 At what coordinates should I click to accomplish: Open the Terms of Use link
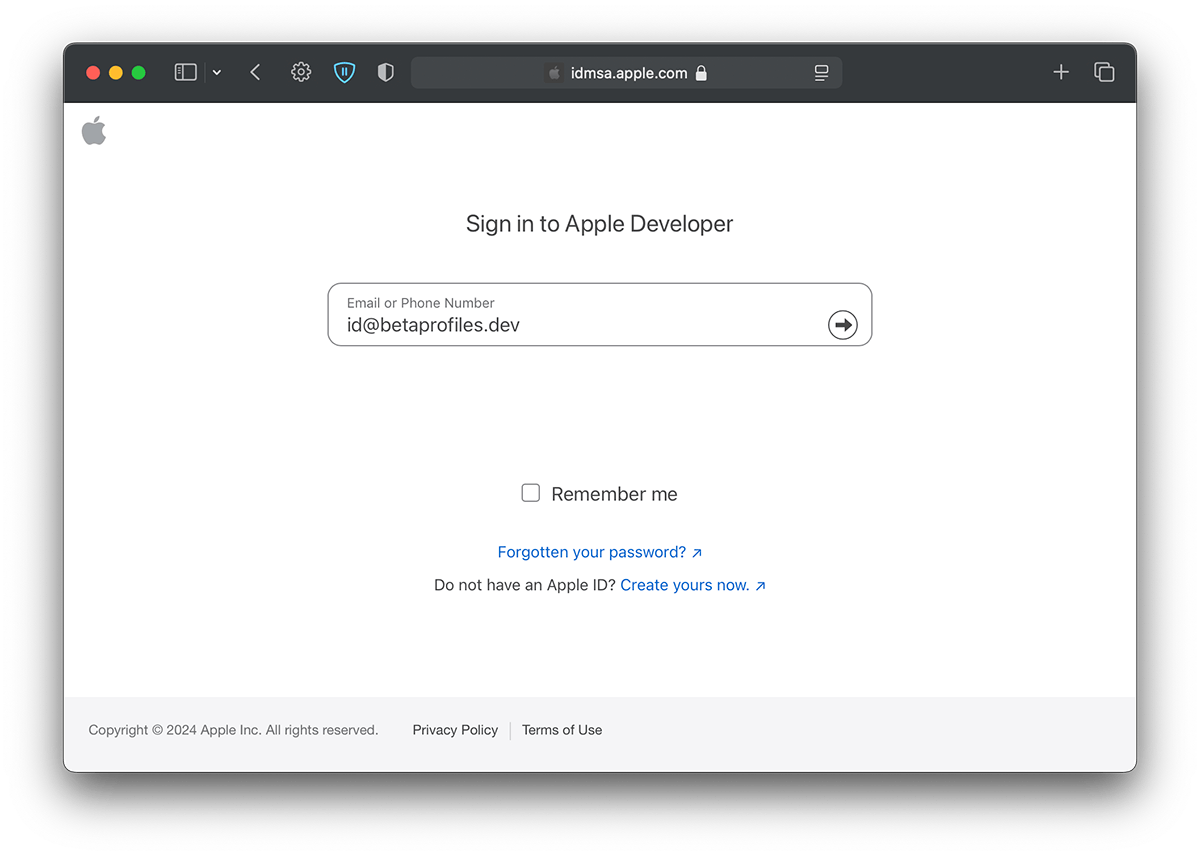click(x=562, y=730)
